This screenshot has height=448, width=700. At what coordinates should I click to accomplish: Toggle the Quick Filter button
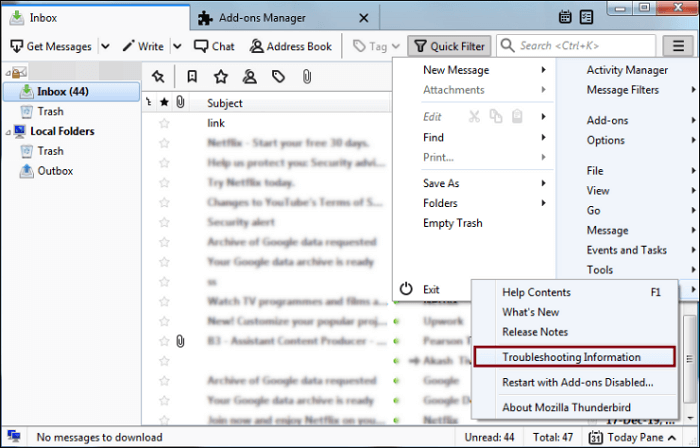coord(449,46)
